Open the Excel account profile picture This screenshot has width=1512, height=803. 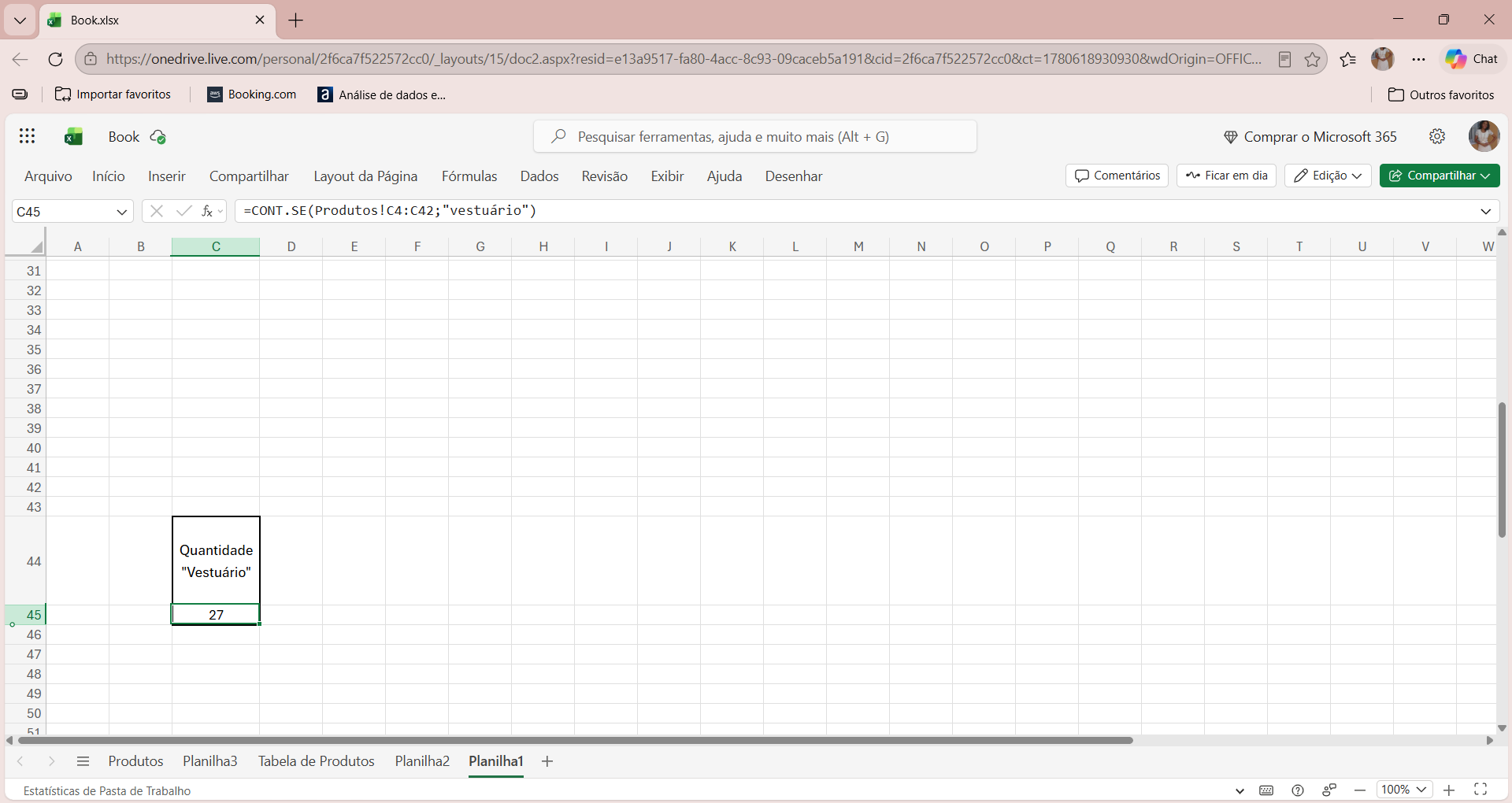(1484, 136)
